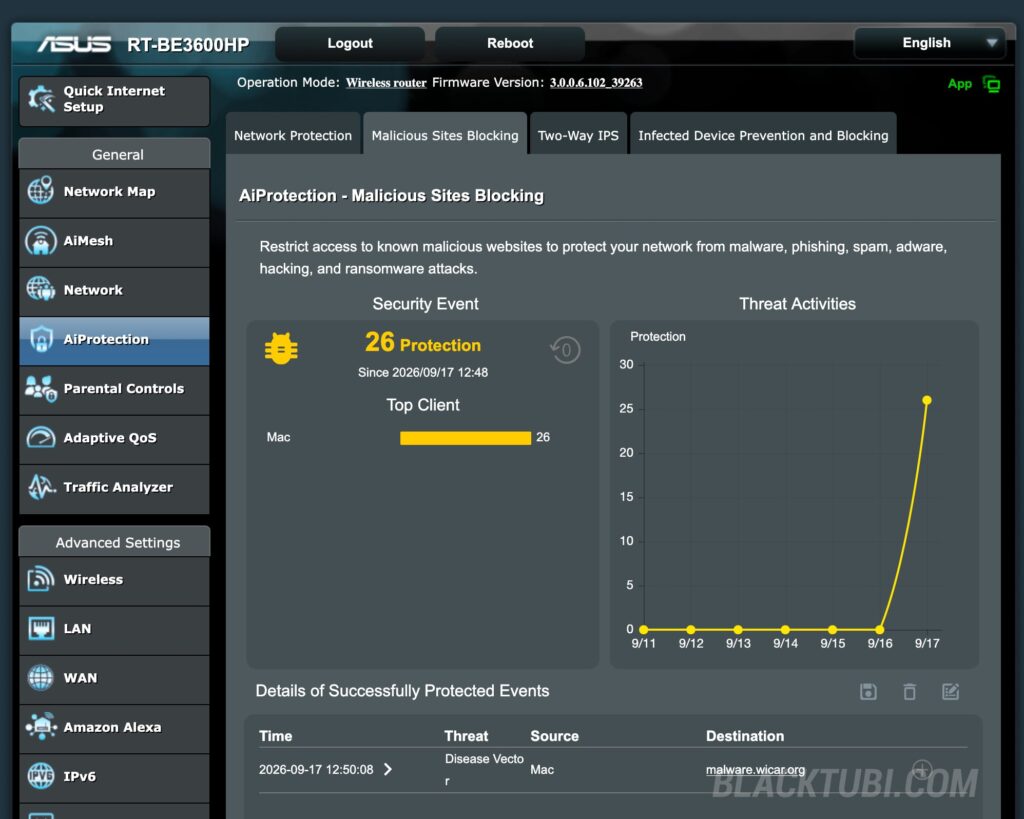Open Adaptive QoS menu item
The image size is (1024, 819).
(x=114, y=438)
